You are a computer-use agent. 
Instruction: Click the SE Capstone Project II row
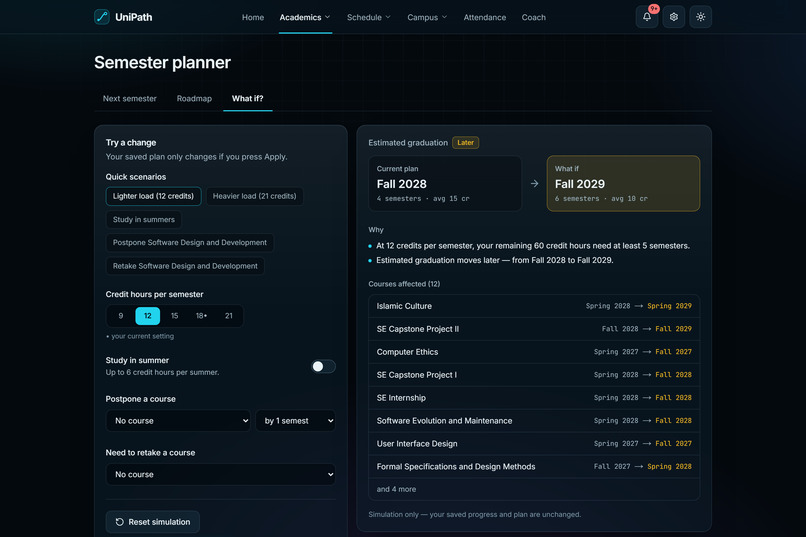(x=534, y=329)
